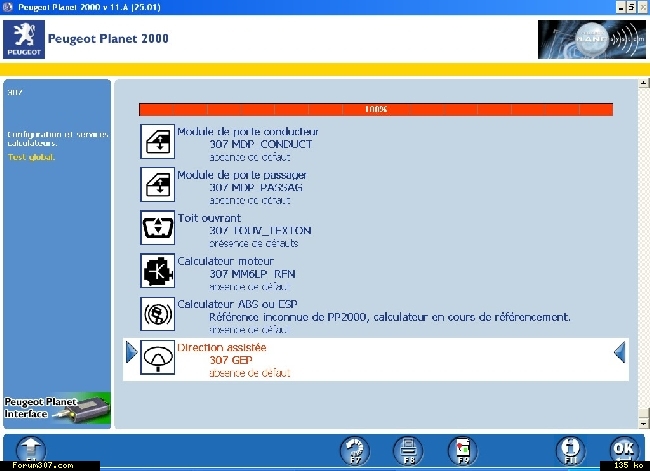Click the back arrow icon in bottom bar
The image size is (650, 471).
click(x=31, y=450)
